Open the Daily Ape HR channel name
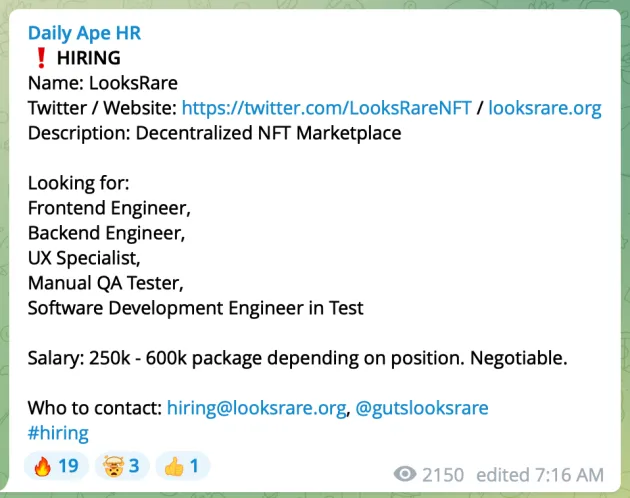The height and width of the screenshot is (498, 630). (84, 33)
